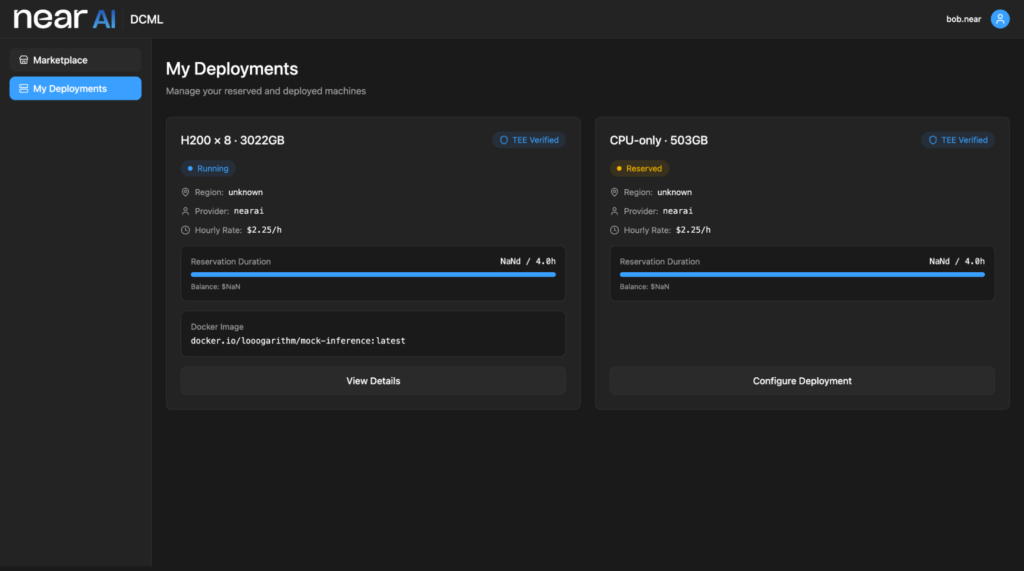The image size is (1024, 571).
Task: Click the CPU-only reservation duration progress bar
Action: tap(802, 274)
